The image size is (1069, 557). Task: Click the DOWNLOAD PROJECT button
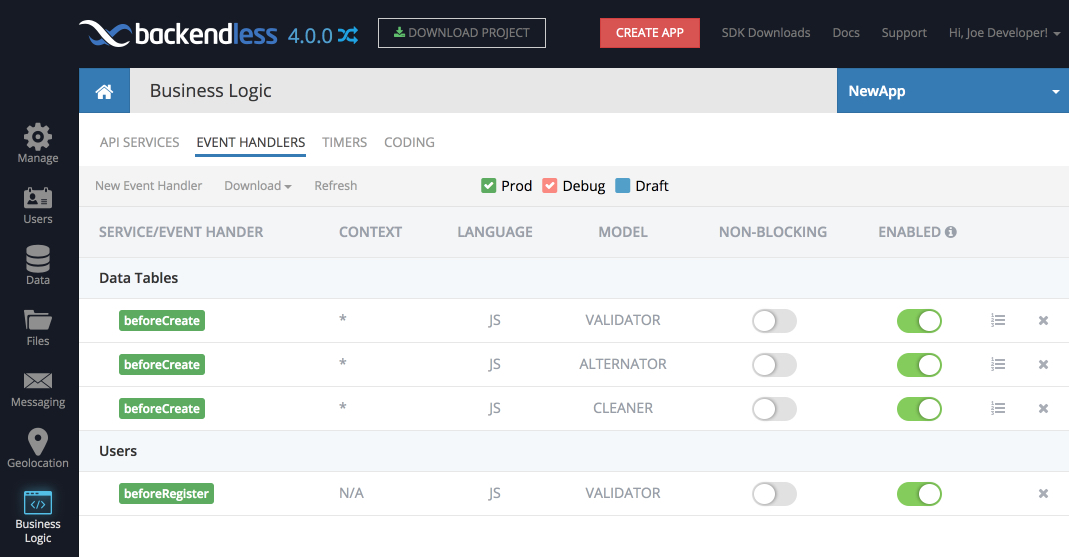(x=462, y=33)
